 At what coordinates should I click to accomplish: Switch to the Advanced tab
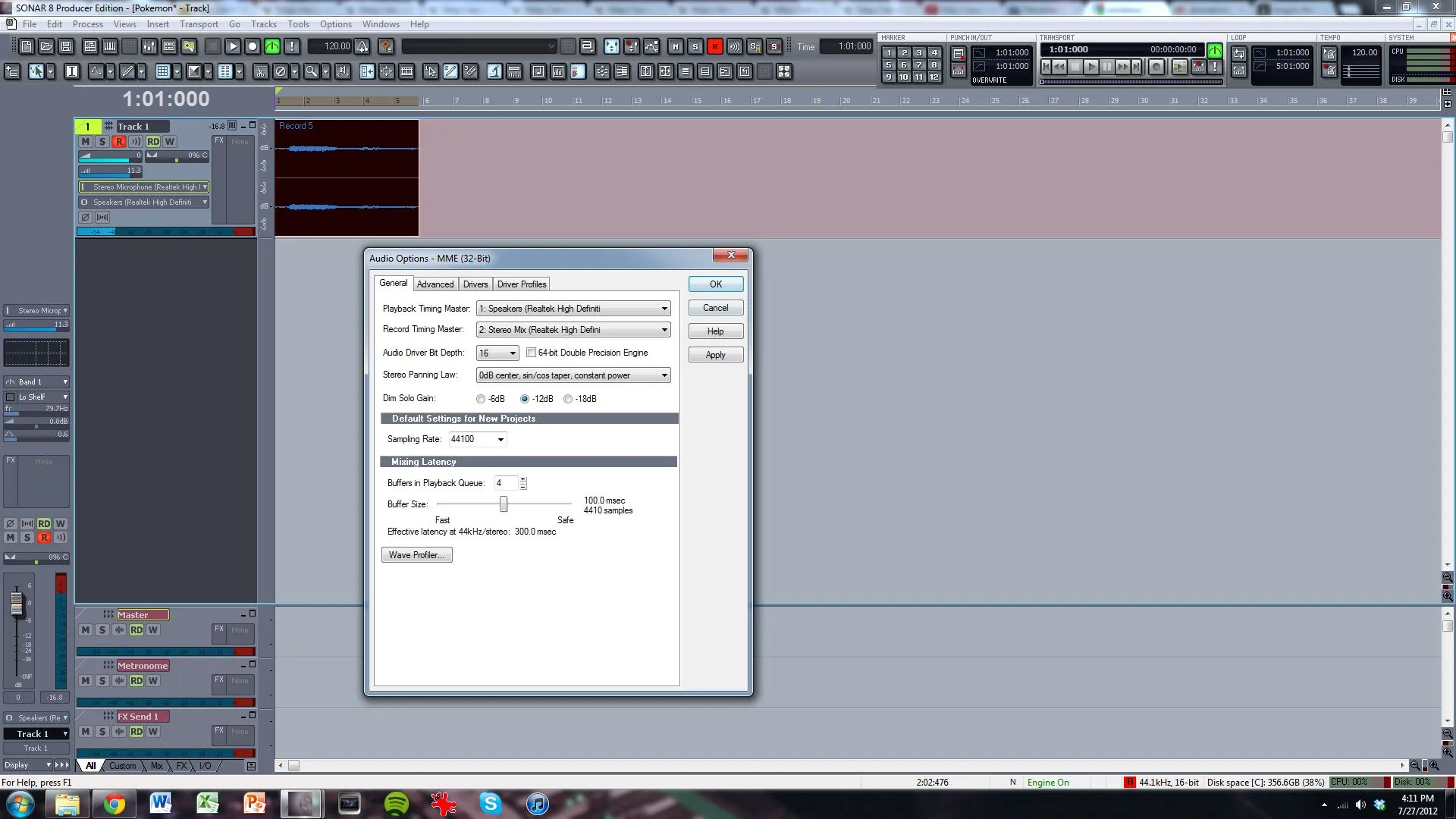(435, 284)
